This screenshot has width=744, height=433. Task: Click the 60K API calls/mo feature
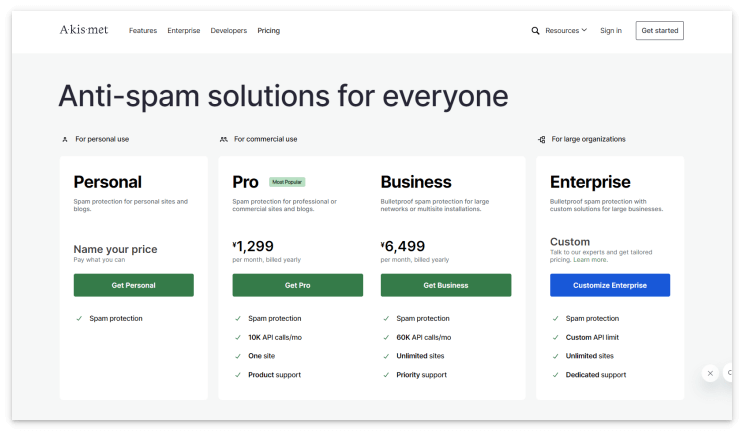tap(424, 337)
